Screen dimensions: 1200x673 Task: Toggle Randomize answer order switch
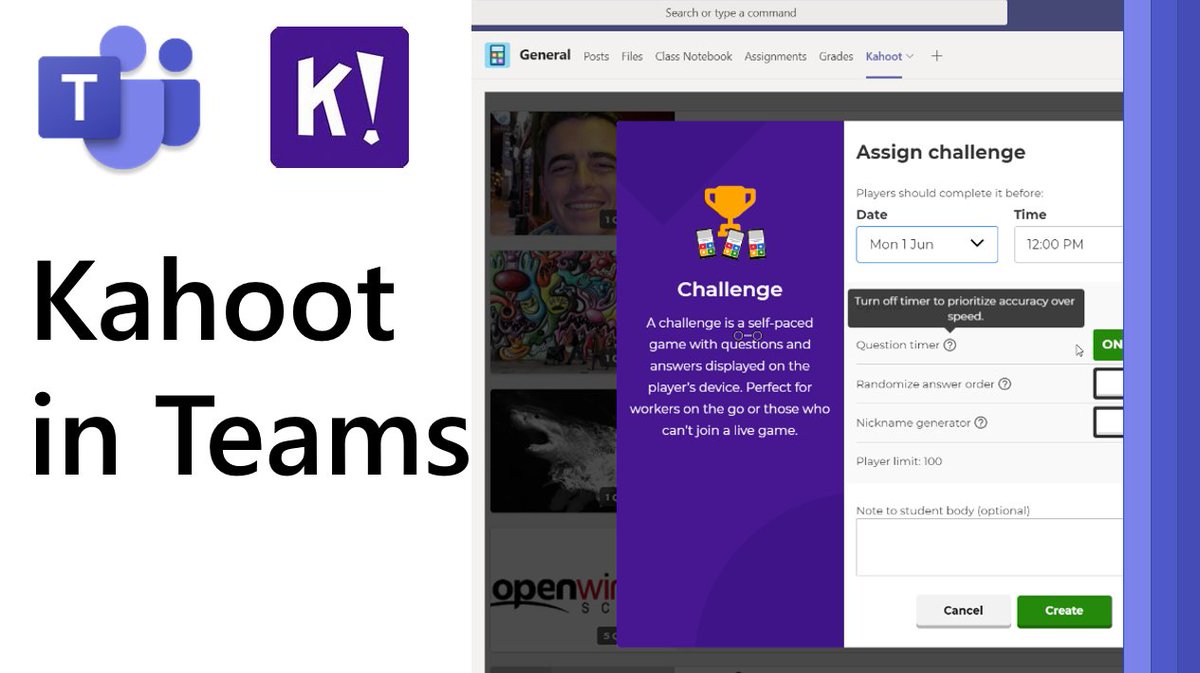click(1108, 384)
